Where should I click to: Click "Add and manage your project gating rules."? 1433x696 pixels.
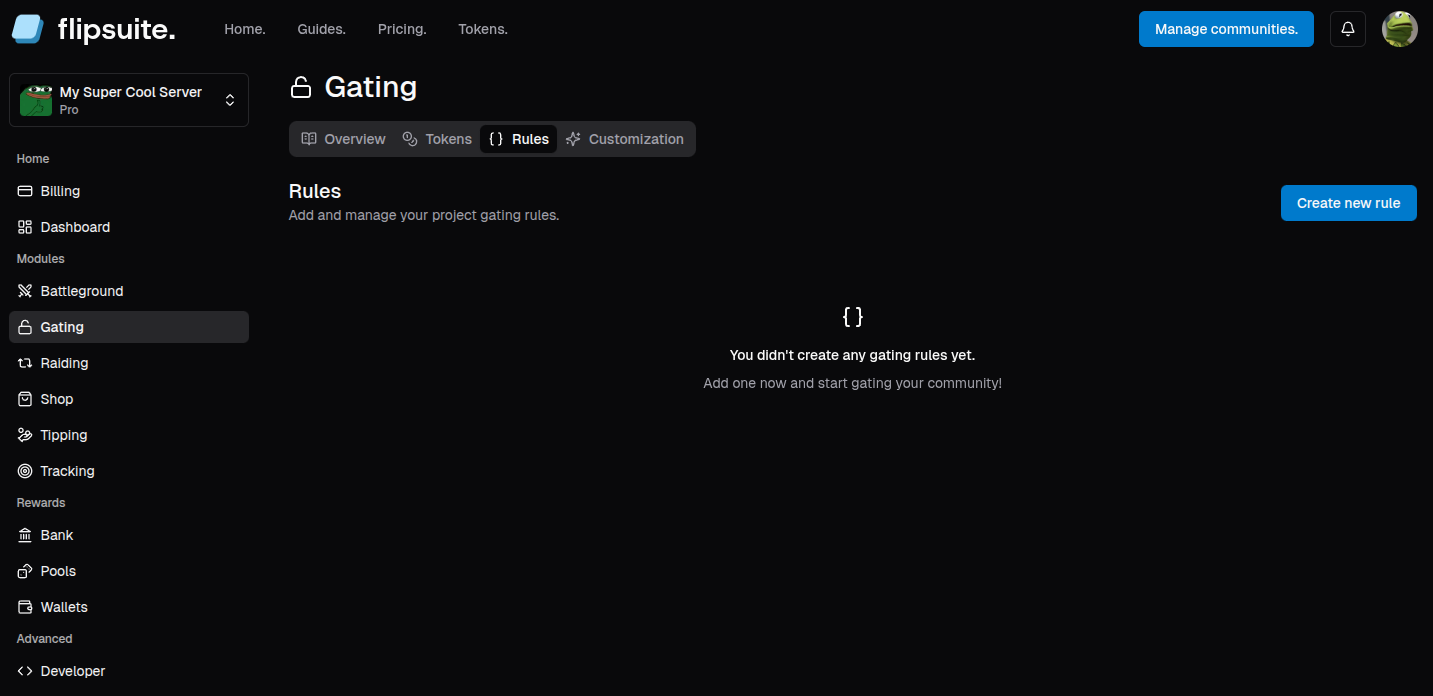[x=424, y=215]
